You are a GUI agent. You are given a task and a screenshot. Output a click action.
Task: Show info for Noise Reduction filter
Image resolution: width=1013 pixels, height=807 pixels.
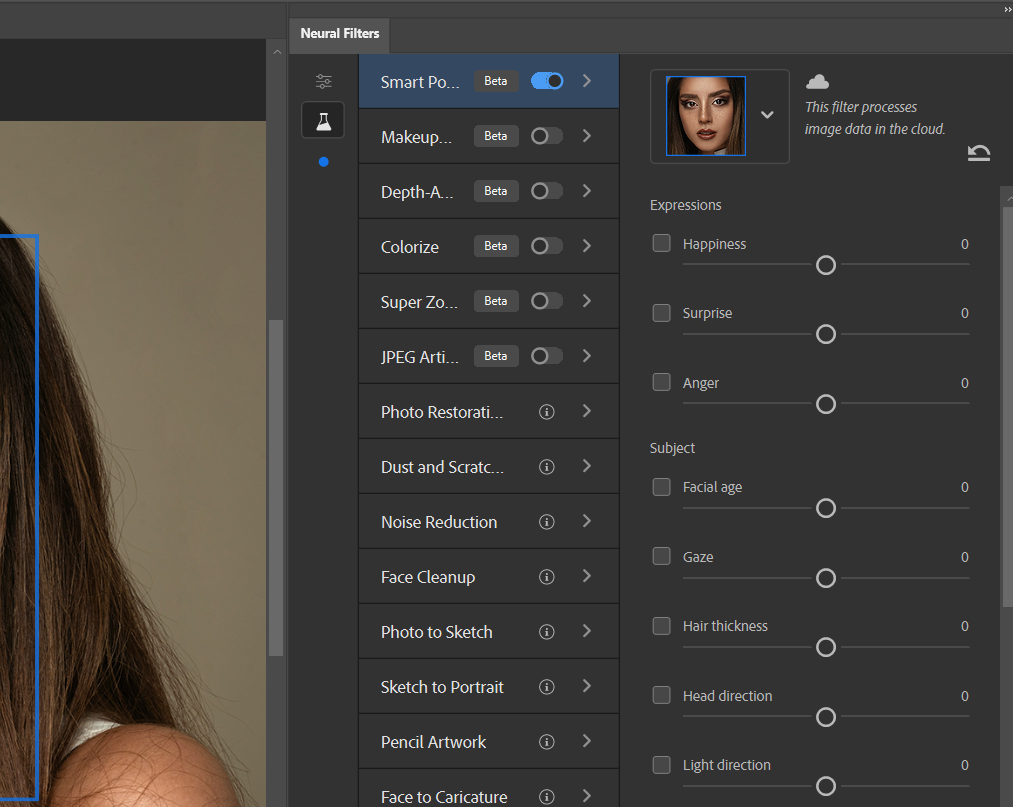(546, 521)
